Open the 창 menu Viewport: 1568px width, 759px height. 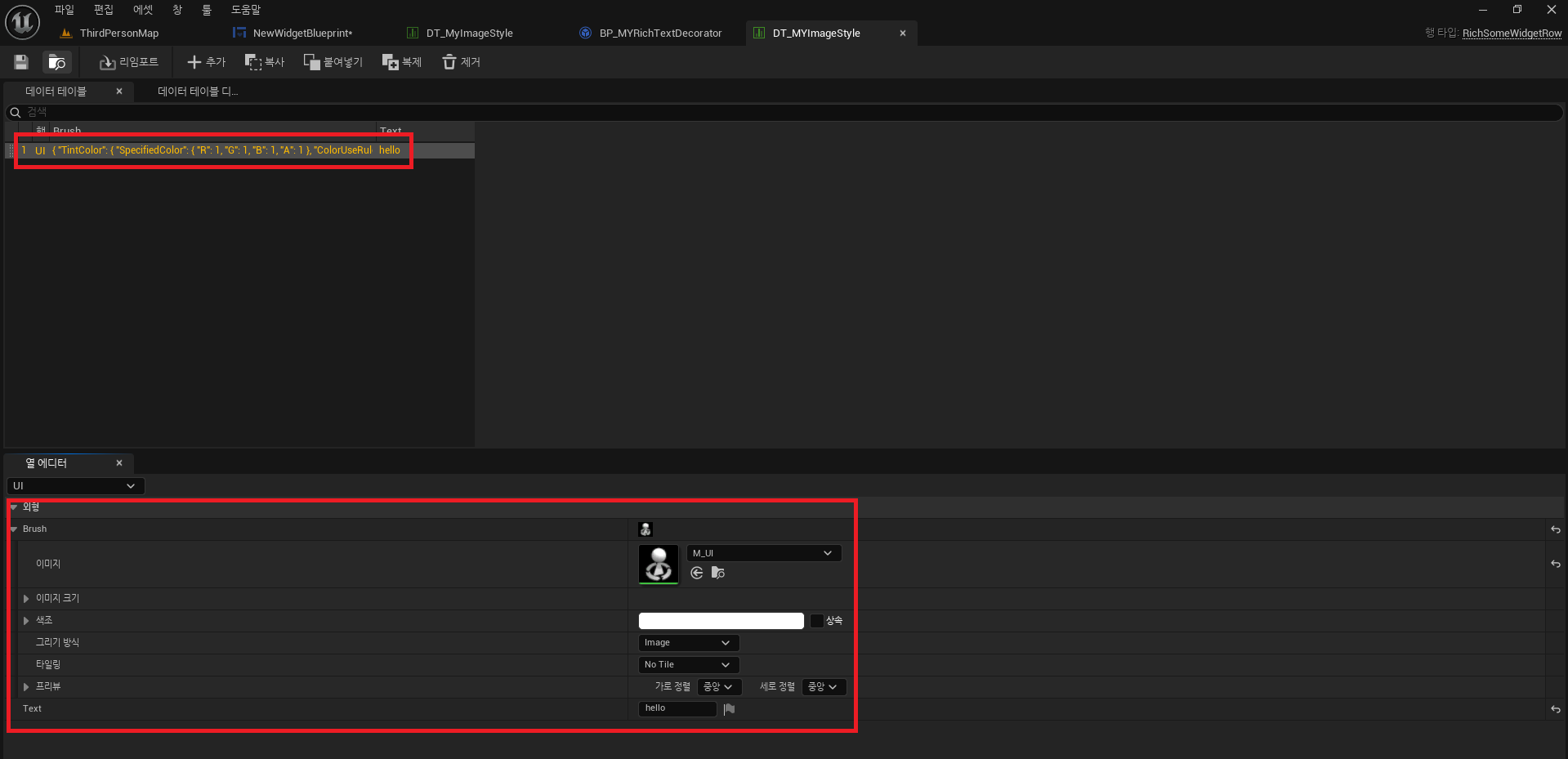pos(177,10)
